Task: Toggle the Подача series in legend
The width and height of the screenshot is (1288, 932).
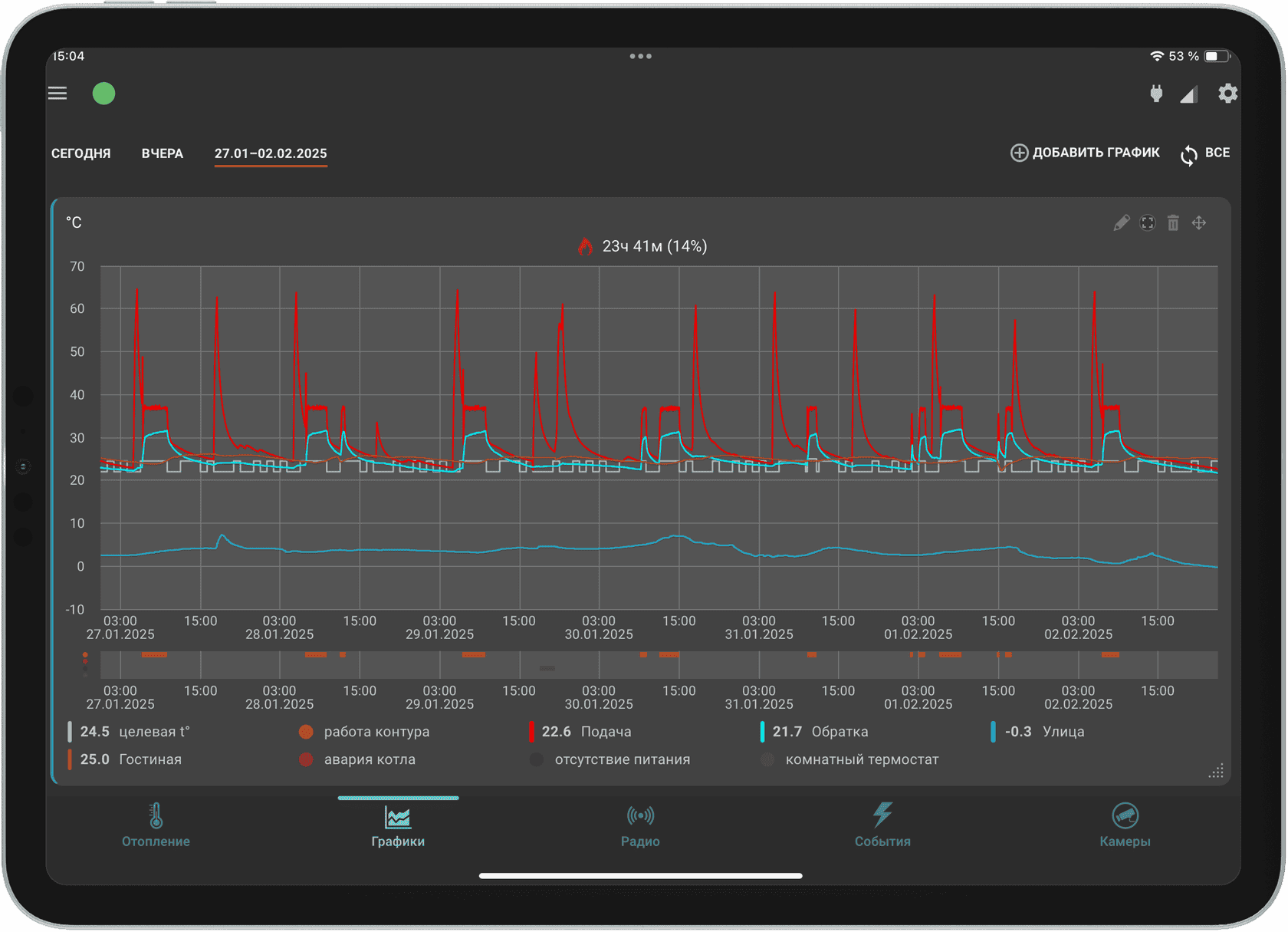Action: click(x=580, y=732)
